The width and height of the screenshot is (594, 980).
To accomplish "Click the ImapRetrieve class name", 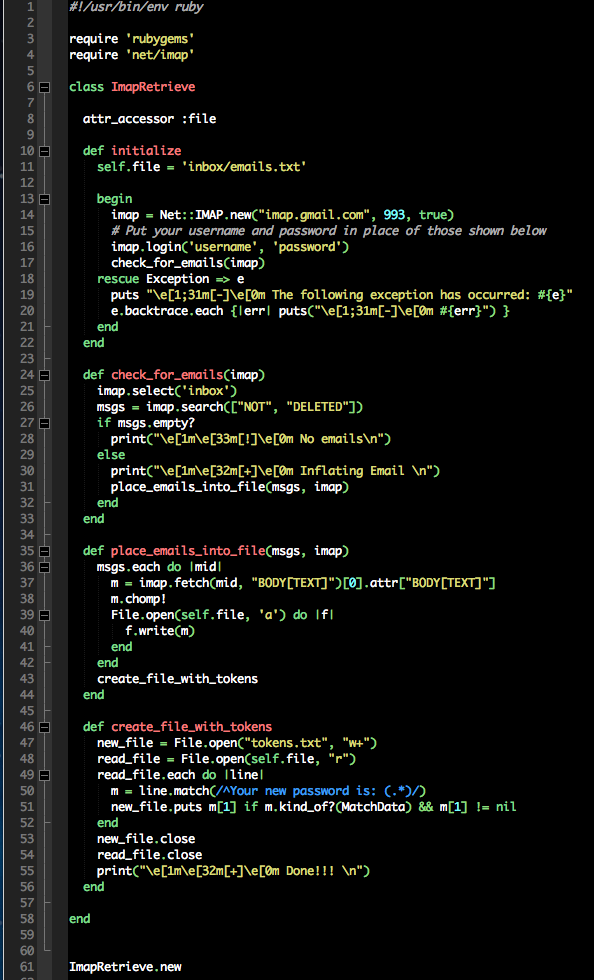I will coord(153,87).
